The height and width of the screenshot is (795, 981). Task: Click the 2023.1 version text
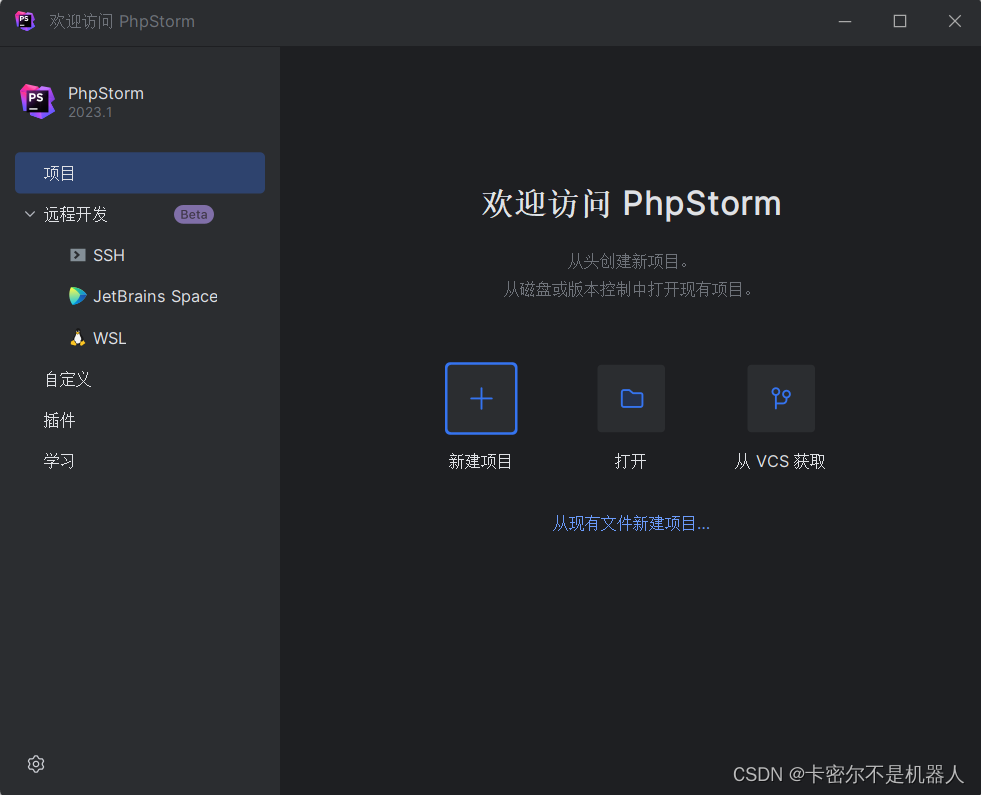(90, 113)
